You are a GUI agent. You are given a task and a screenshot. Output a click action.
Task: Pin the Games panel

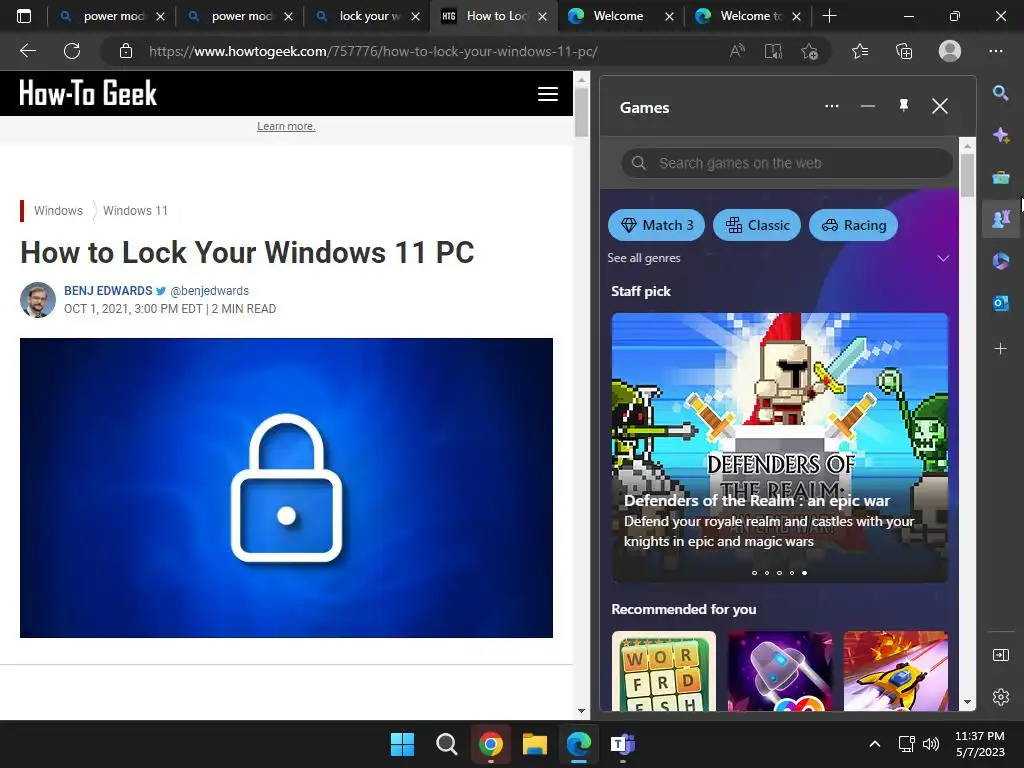pyautogui.click(x=904, y=106)
